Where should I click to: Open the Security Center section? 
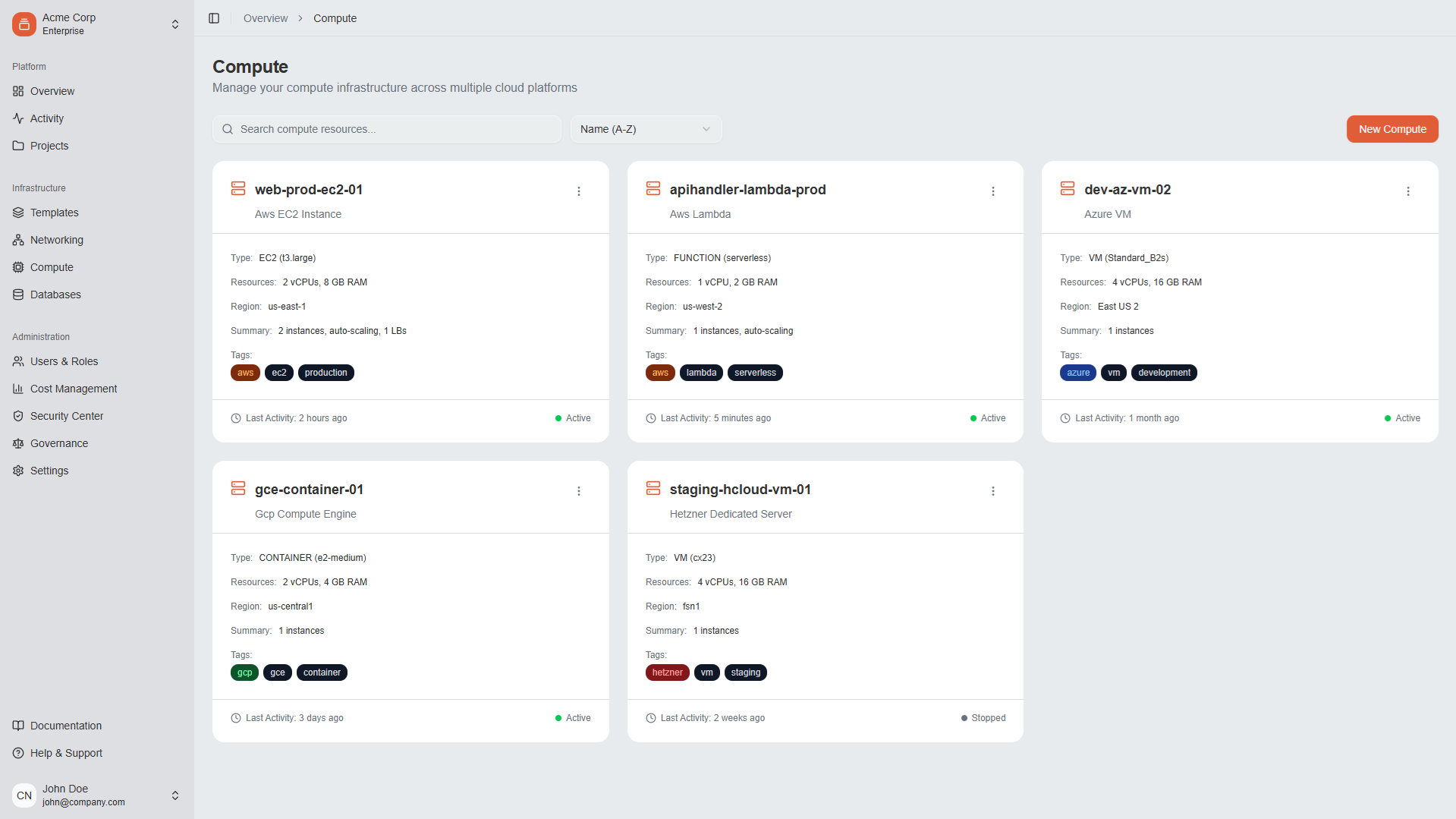click(66, 416)
